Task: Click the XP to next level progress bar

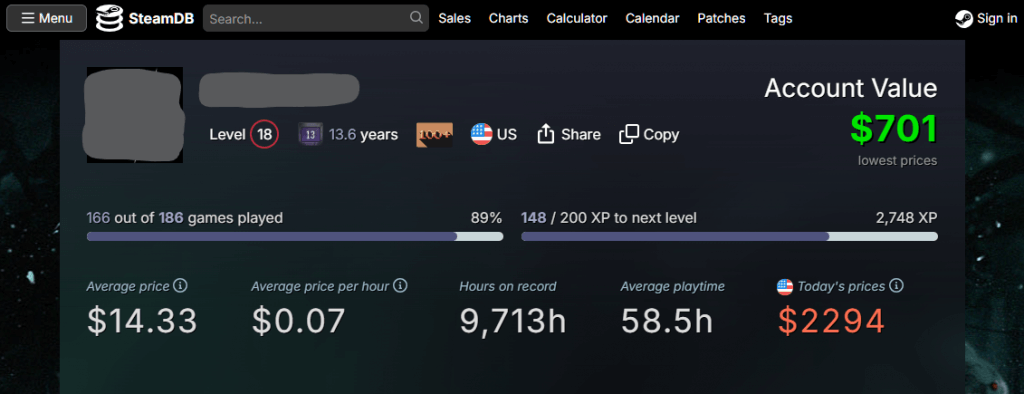Action: click(x=729, y=237)
